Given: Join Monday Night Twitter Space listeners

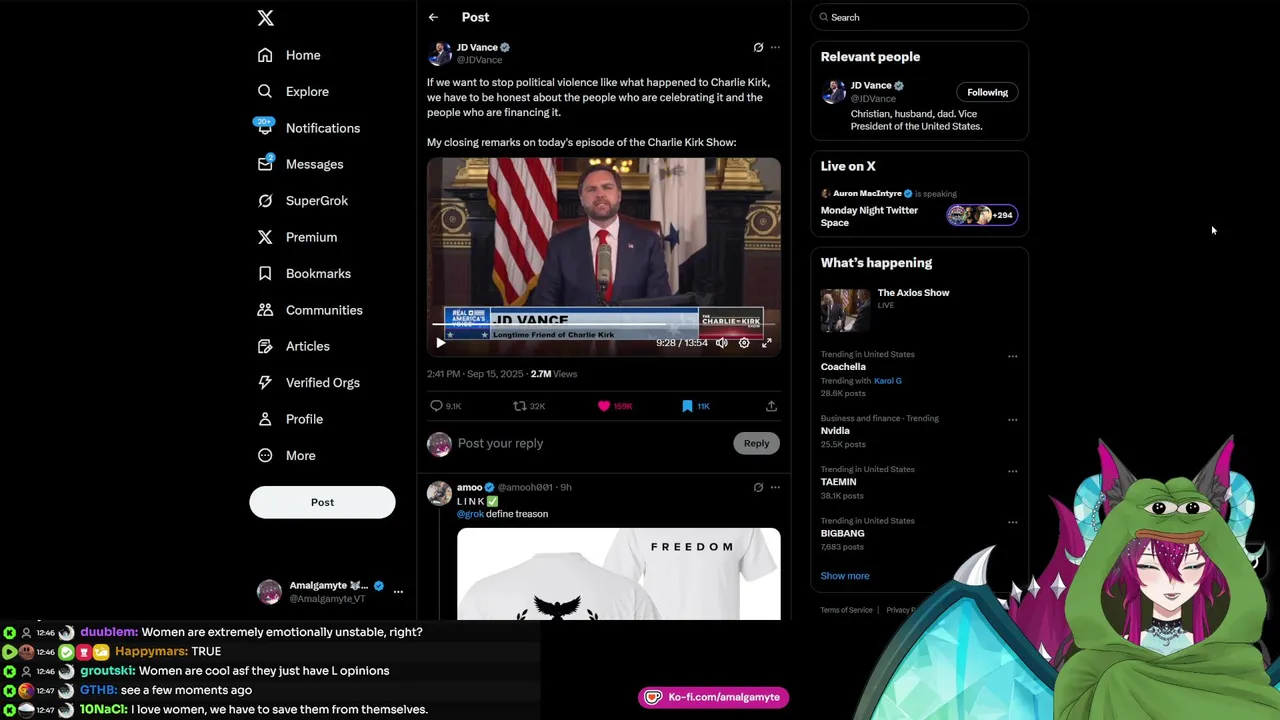Looking at the screenshot, I should [982, 215].
